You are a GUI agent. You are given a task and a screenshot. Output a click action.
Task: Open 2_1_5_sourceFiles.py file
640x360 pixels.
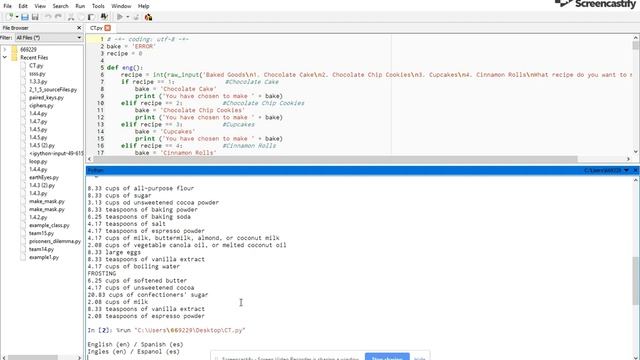tap(53, 89)
